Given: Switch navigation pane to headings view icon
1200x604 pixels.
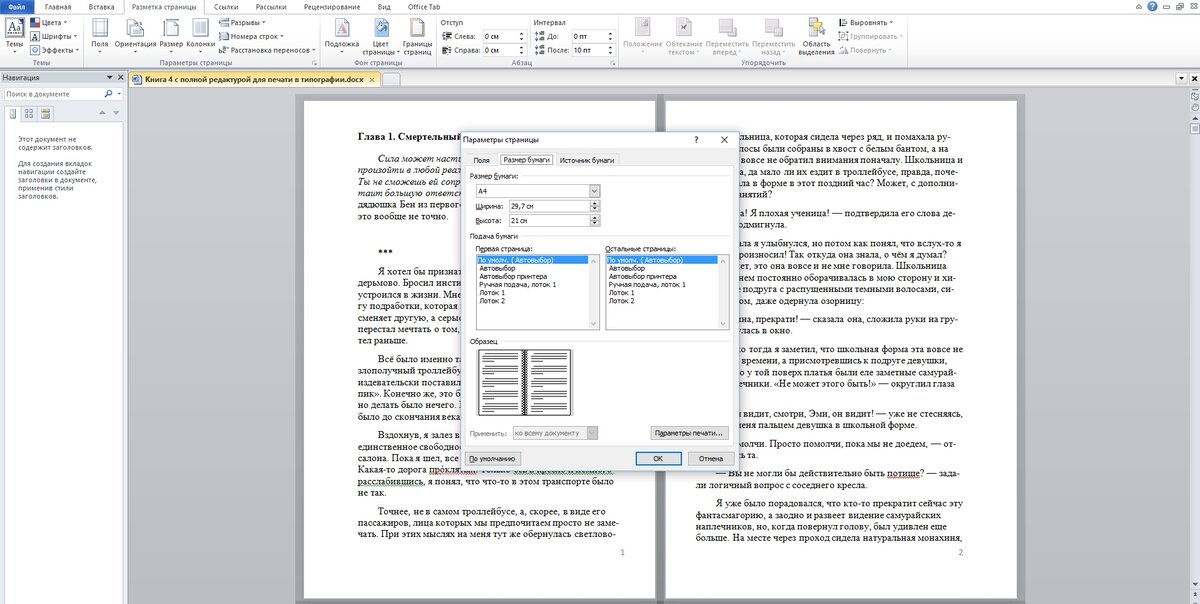Looking at the screenshot, I should pyautogui.click(x=11, y=113).
